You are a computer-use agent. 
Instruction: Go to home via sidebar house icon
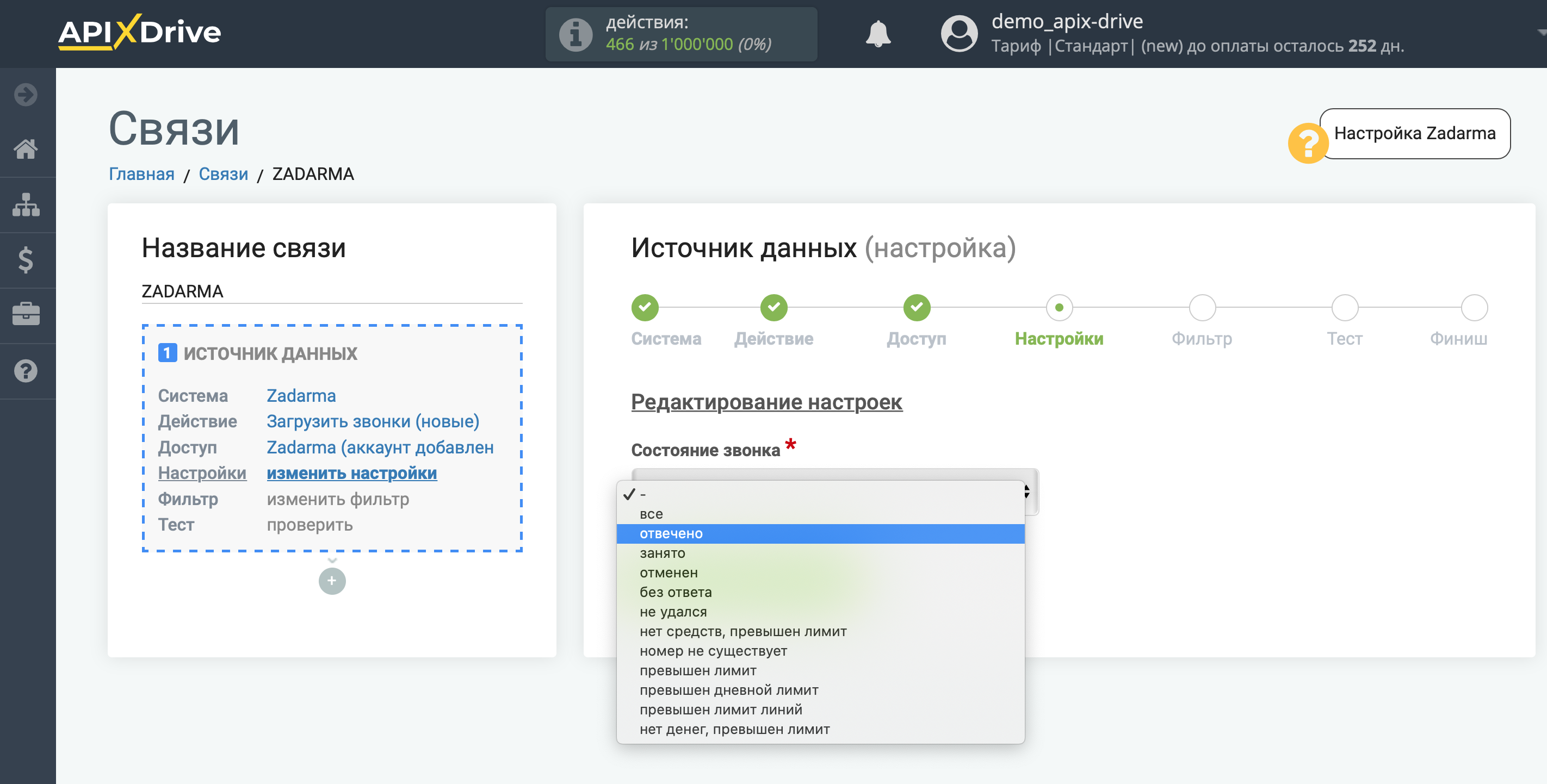click(26, 149)
